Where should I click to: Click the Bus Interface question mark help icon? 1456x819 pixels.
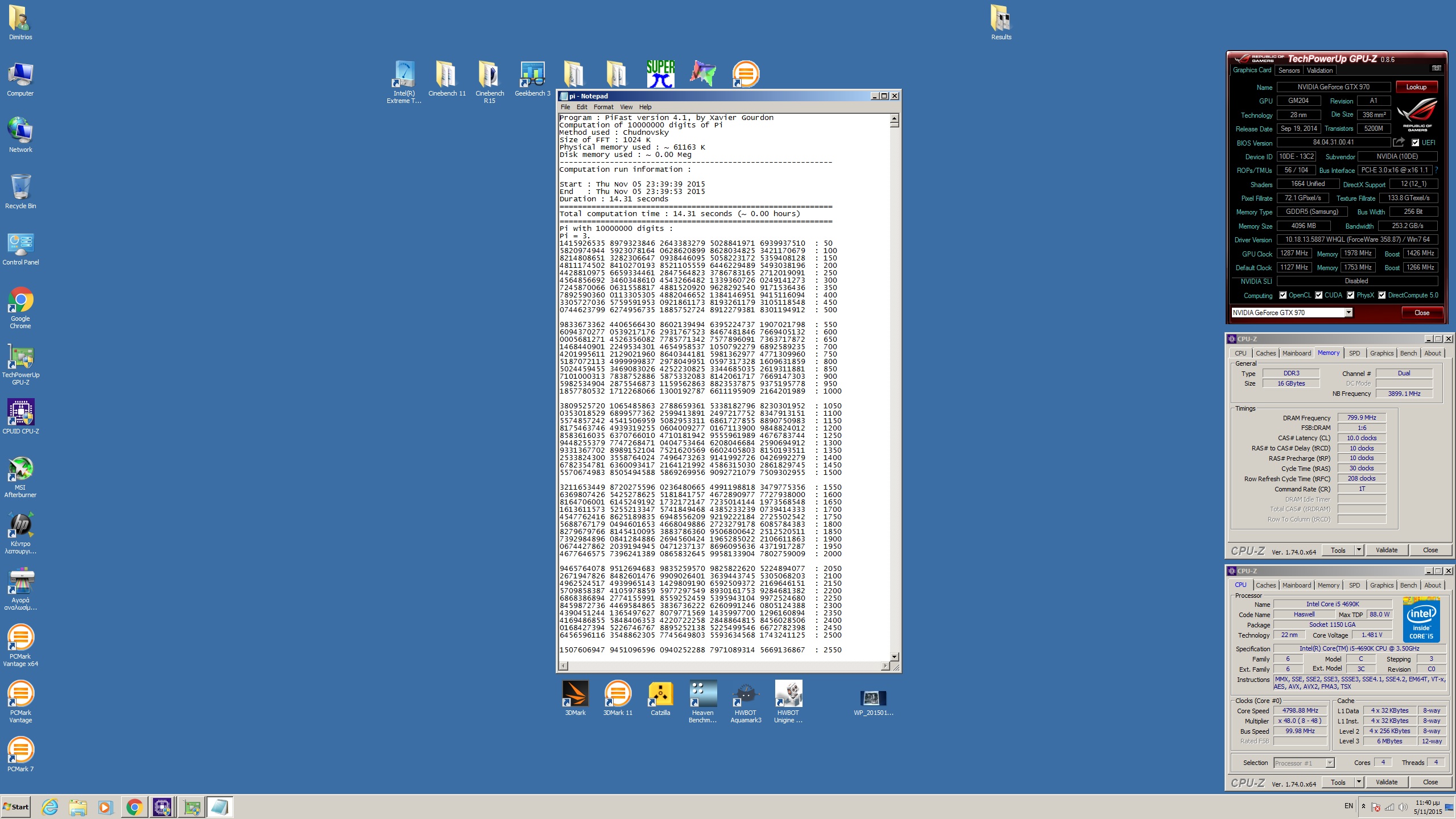(x=1436, y=170)
